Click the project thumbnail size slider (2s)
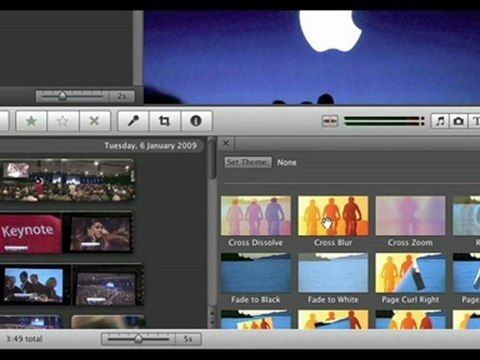 [72, 96]
